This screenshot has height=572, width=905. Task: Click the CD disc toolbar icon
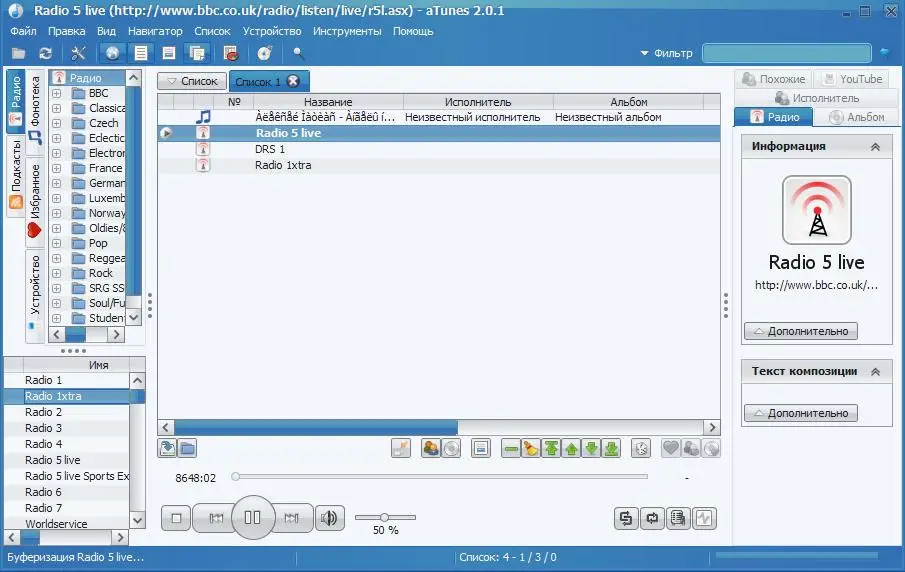pos(264,53)
